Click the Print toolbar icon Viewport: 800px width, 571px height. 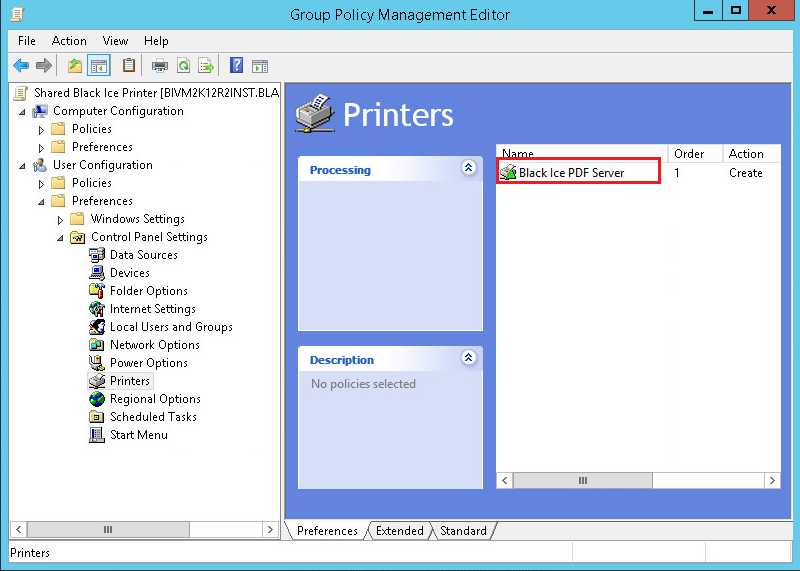(x=160, y=66)
